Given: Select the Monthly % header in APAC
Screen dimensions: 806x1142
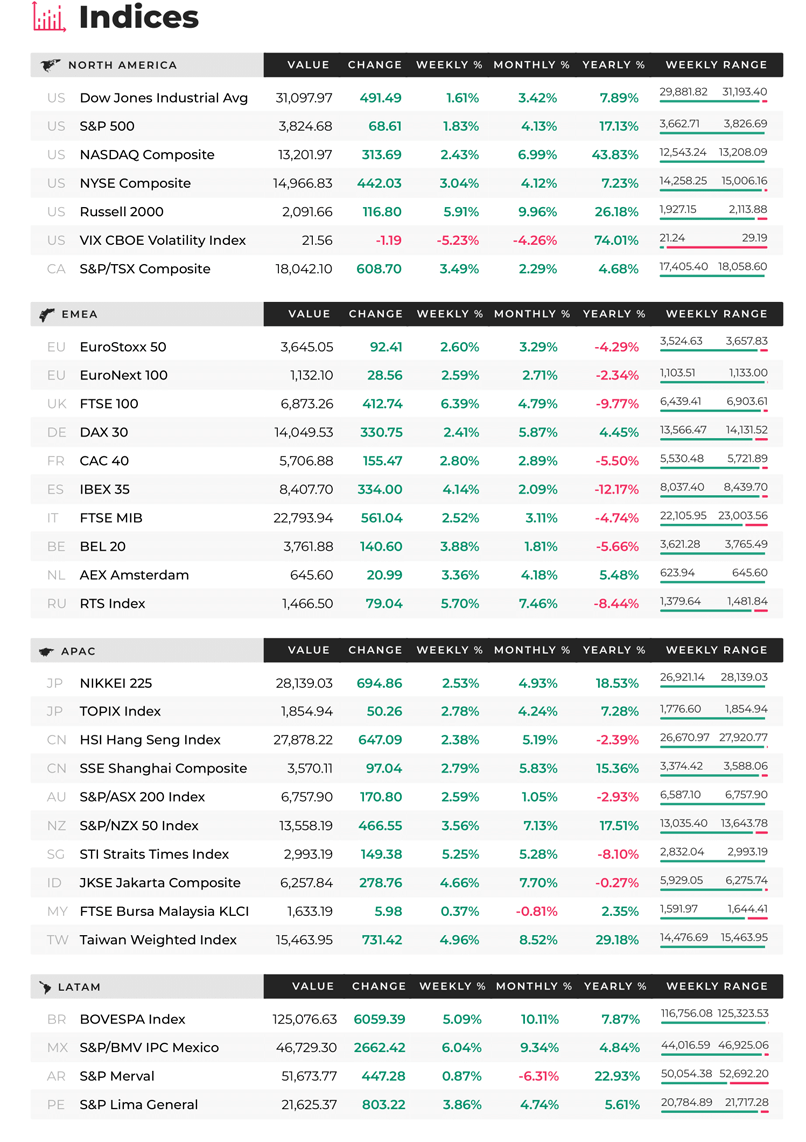Looking at the screenshot, I should click(x=532, y=650).
